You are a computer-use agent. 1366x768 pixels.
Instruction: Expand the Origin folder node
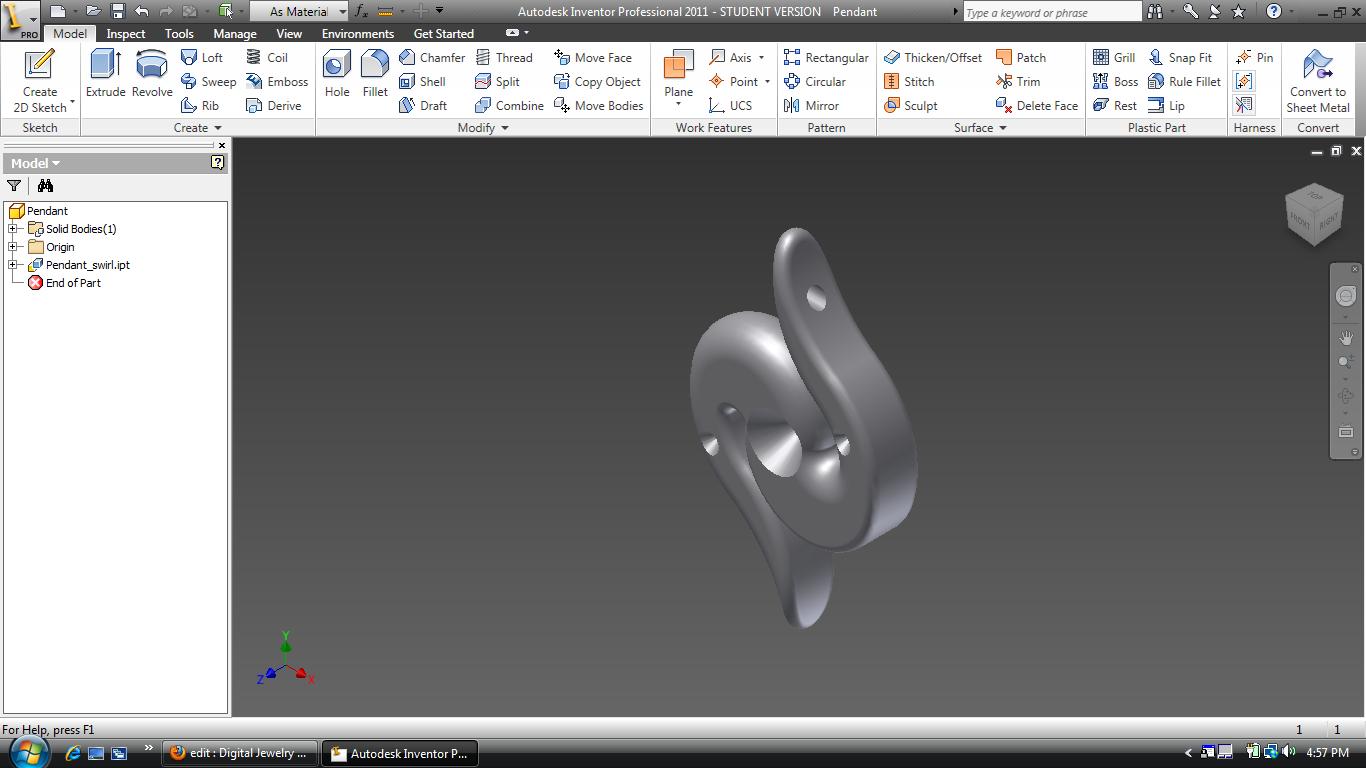(x=13, y=247)
